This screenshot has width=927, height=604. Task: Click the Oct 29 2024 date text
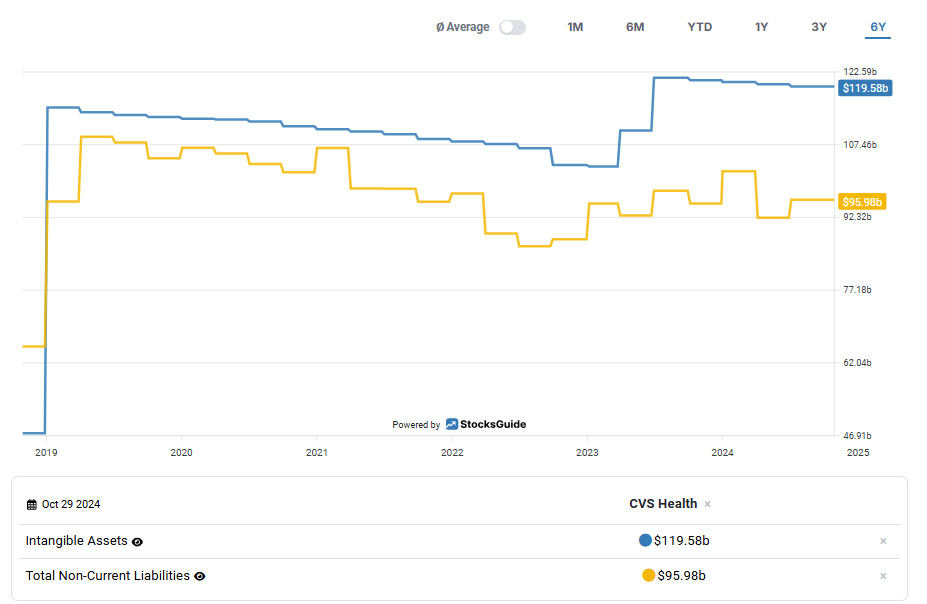pyautogui.click(x=71, y=504)
